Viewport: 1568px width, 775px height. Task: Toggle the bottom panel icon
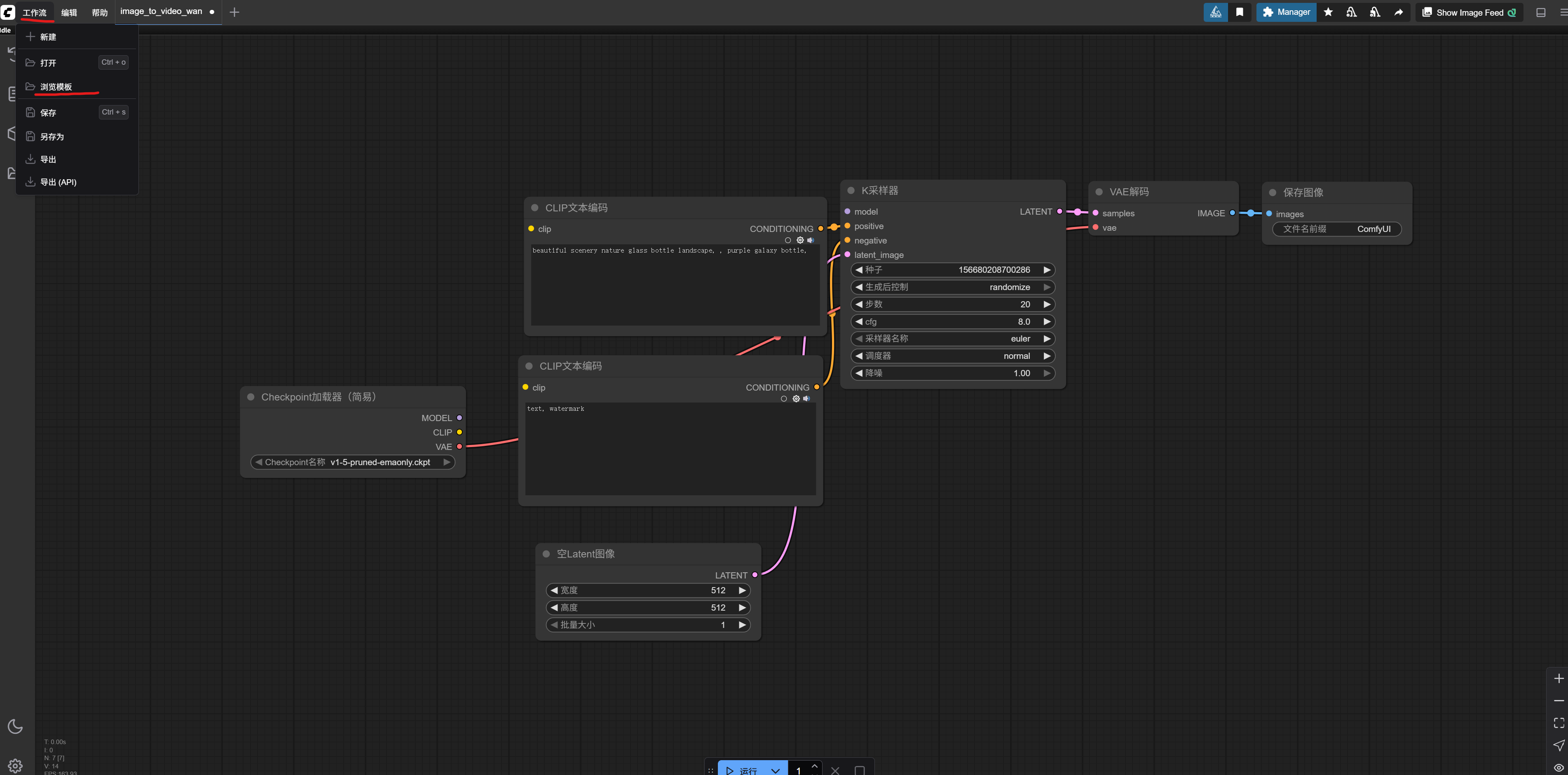point(1541,12)
